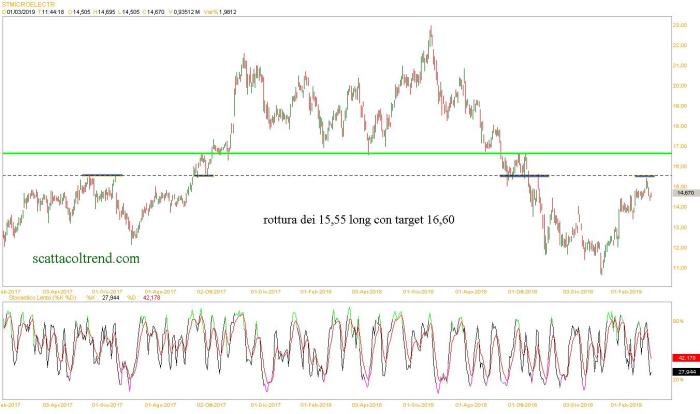Click 01-Ott-2018 on the price chart date axis
The height and width of the screenshot is (414, 700).
522,292
